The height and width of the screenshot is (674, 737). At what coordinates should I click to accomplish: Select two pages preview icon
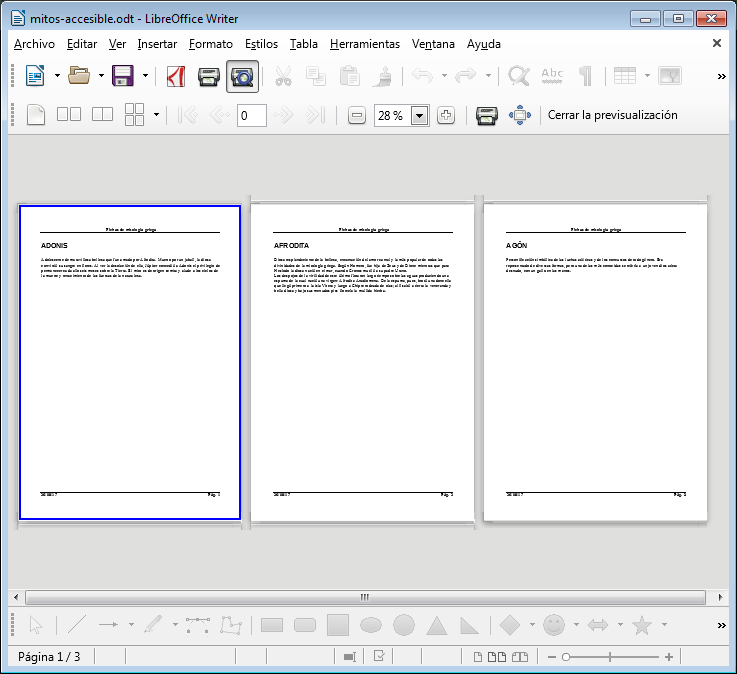(x=69, y=115)
